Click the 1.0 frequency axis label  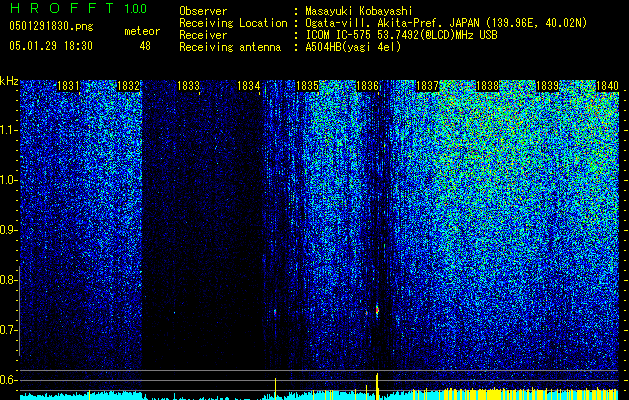(x=8, y=181)
